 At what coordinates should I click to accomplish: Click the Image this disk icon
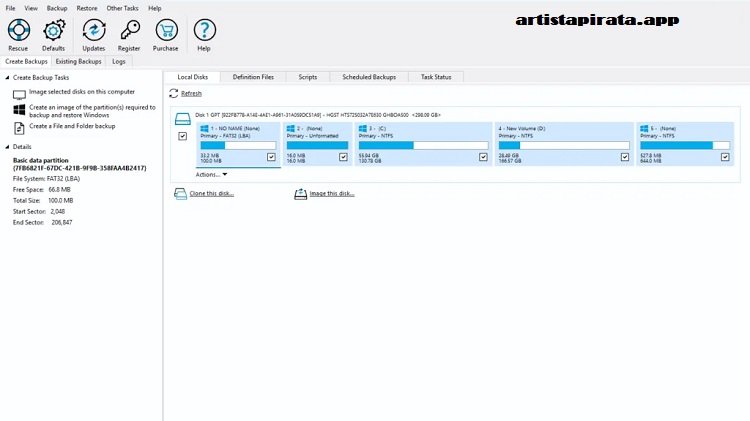[300, 194]
